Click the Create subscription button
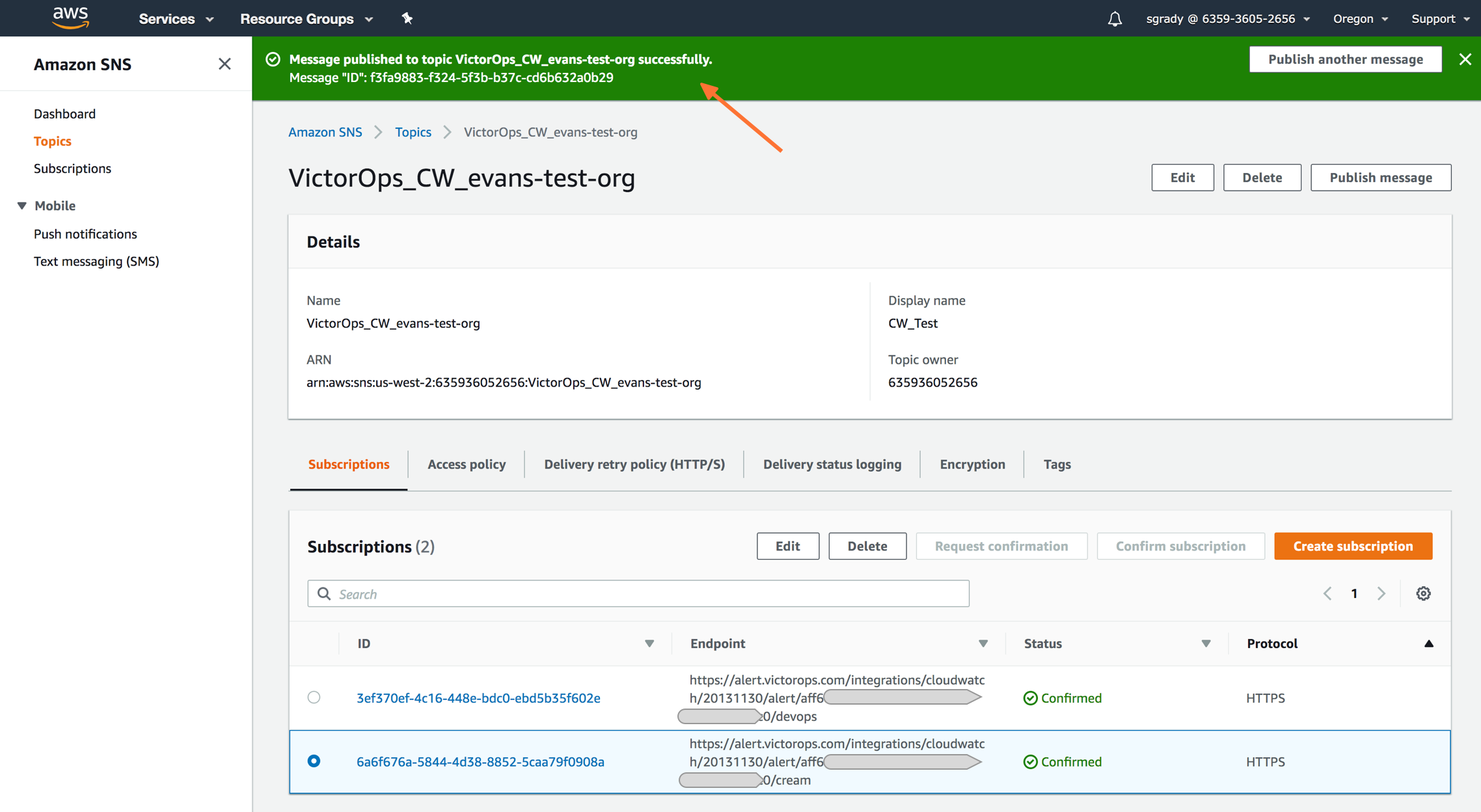Image resolution: width=1481 pixels, height=812 pixels. point(1353,546)
